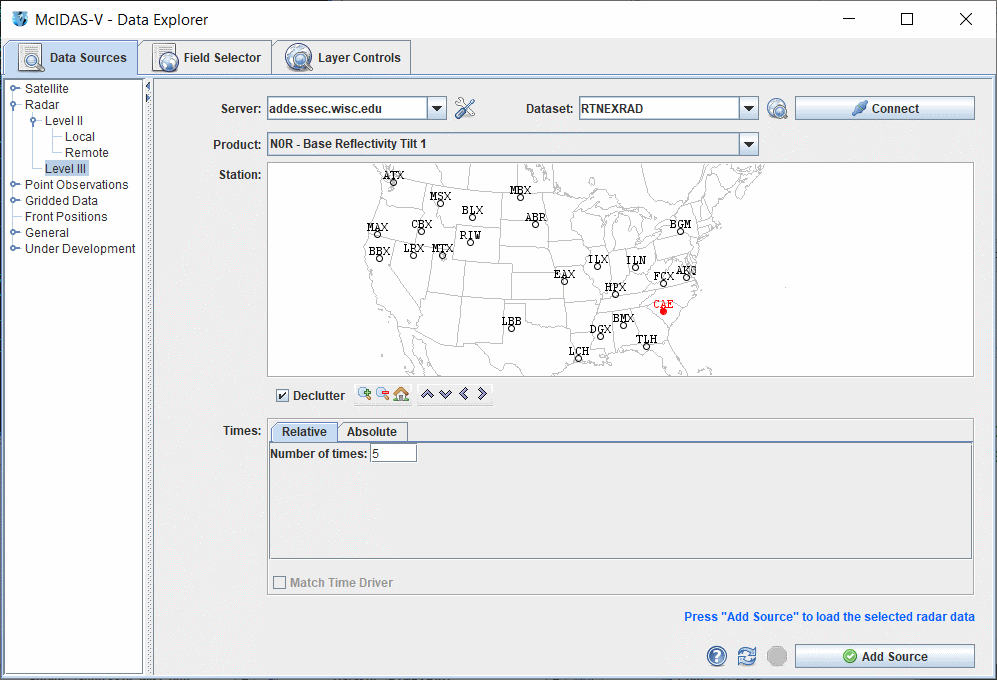Expand the Satellite tree node

click(x=15, y=89)
